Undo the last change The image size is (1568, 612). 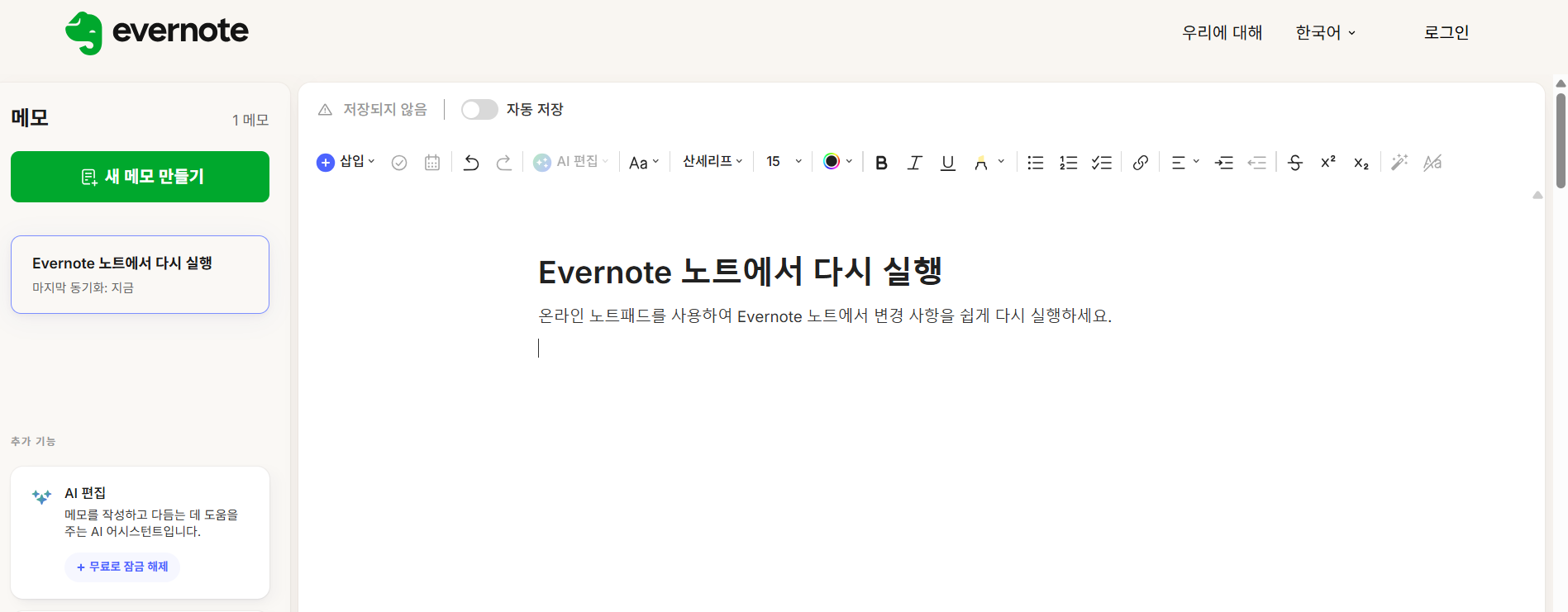coord(471,163)
